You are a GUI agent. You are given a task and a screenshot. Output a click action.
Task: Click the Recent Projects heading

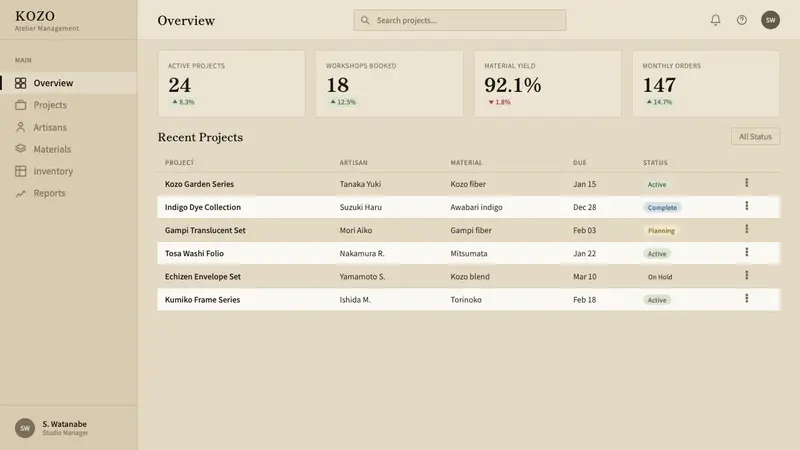click(x=200, y=137)
